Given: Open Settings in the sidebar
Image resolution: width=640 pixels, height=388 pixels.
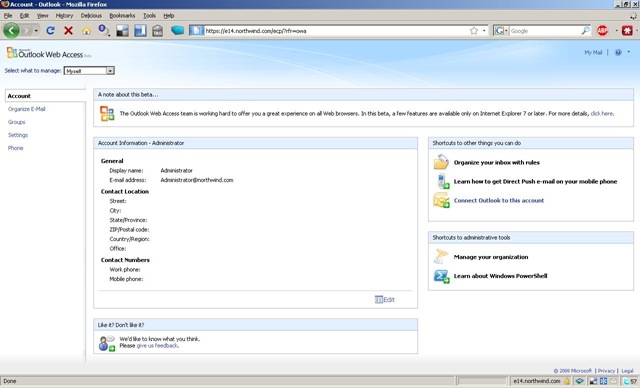Looking at the screenshot, I should coord(18,135).
